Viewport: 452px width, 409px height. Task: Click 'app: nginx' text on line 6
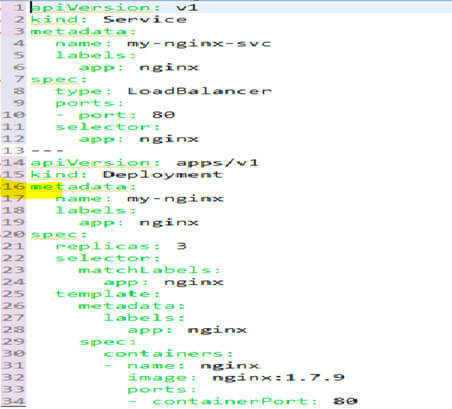[x=139, y=67]
